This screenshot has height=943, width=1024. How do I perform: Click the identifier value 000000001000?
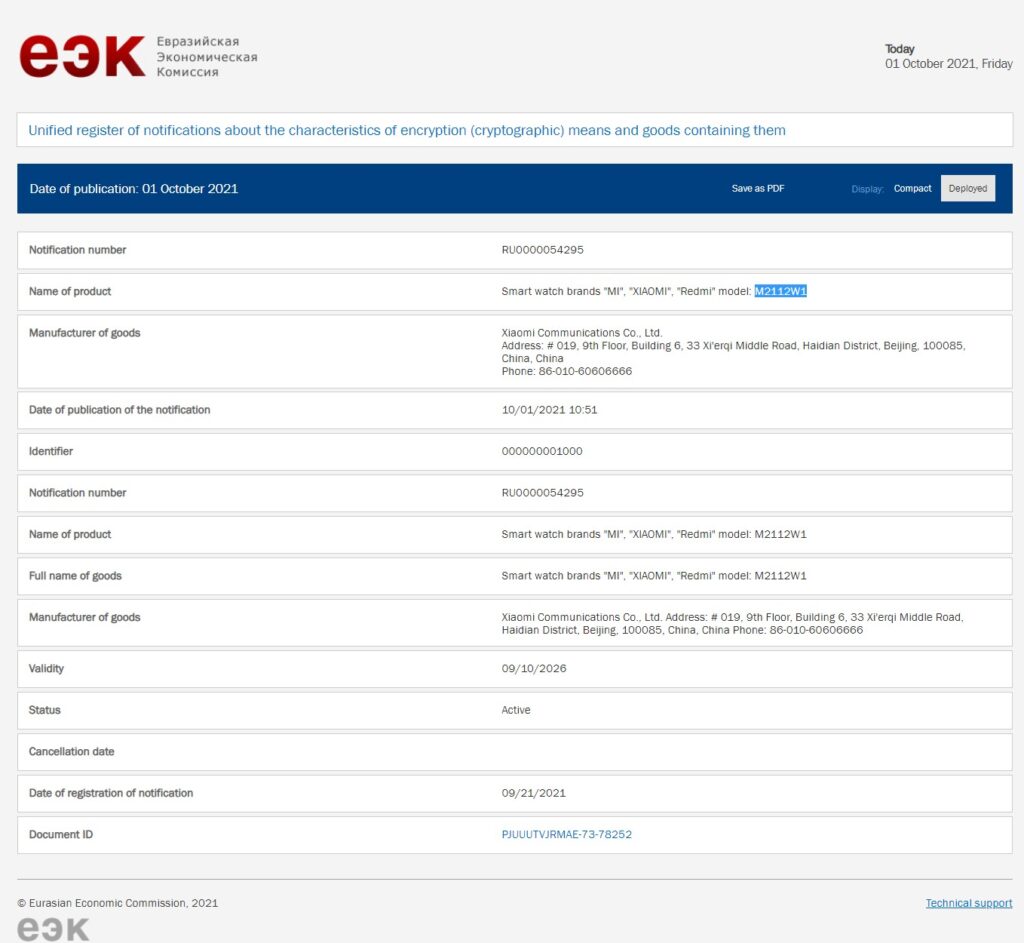point(541,451)
